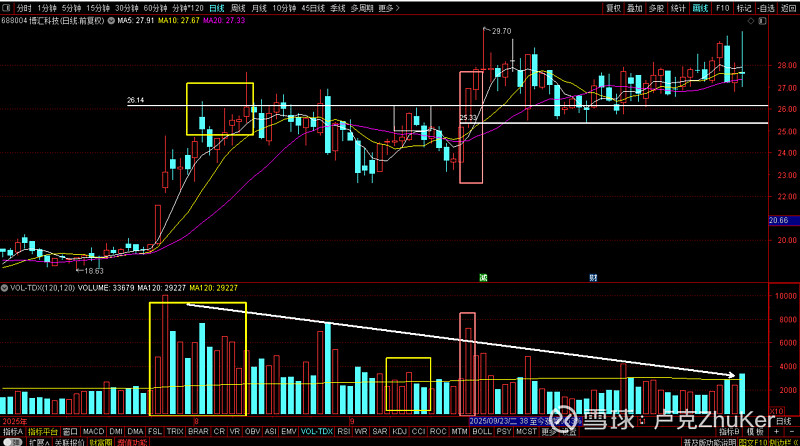Select the 指标B tab
The image size is (800, 446).
point(730,432)
